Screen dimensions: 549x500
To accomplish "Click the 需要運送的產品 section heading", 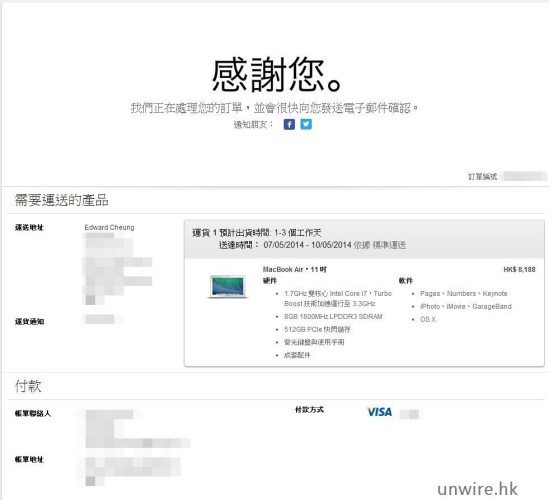I will (x=62, y=200).
